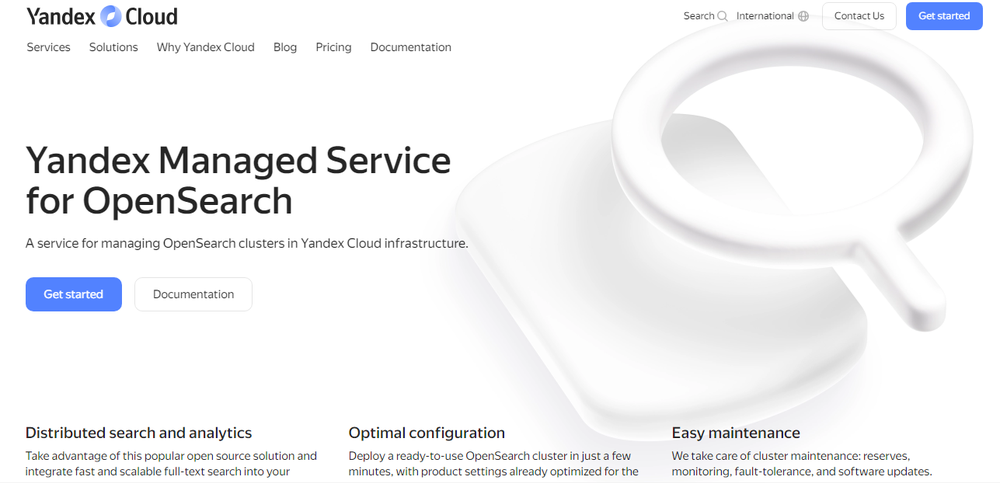Click the Yandex Managed Service for OpenSearch heading

coord(238,181)
